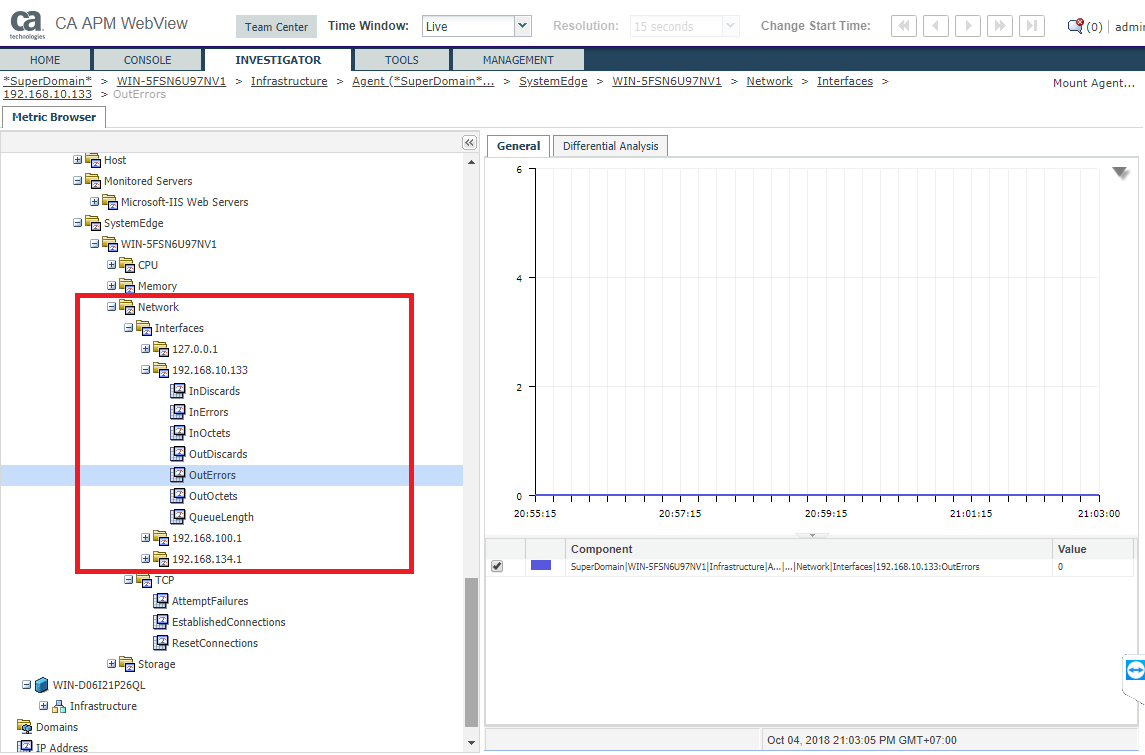Click the tree vertical scrollbar thumb
The width and height of the screenshot is (1145, 755).
click(x=472, y=651)
